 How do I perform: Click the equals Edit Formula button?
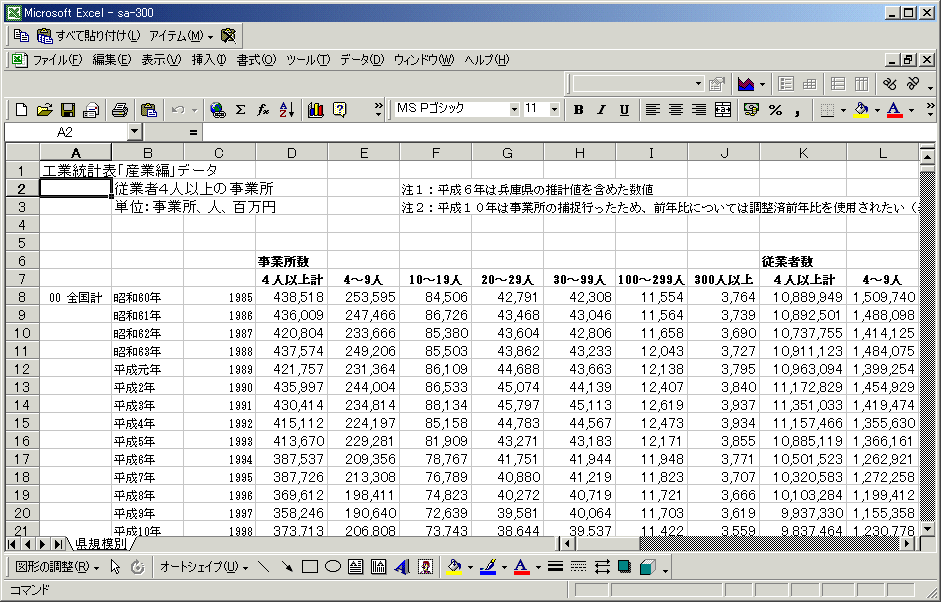[193, 132]
